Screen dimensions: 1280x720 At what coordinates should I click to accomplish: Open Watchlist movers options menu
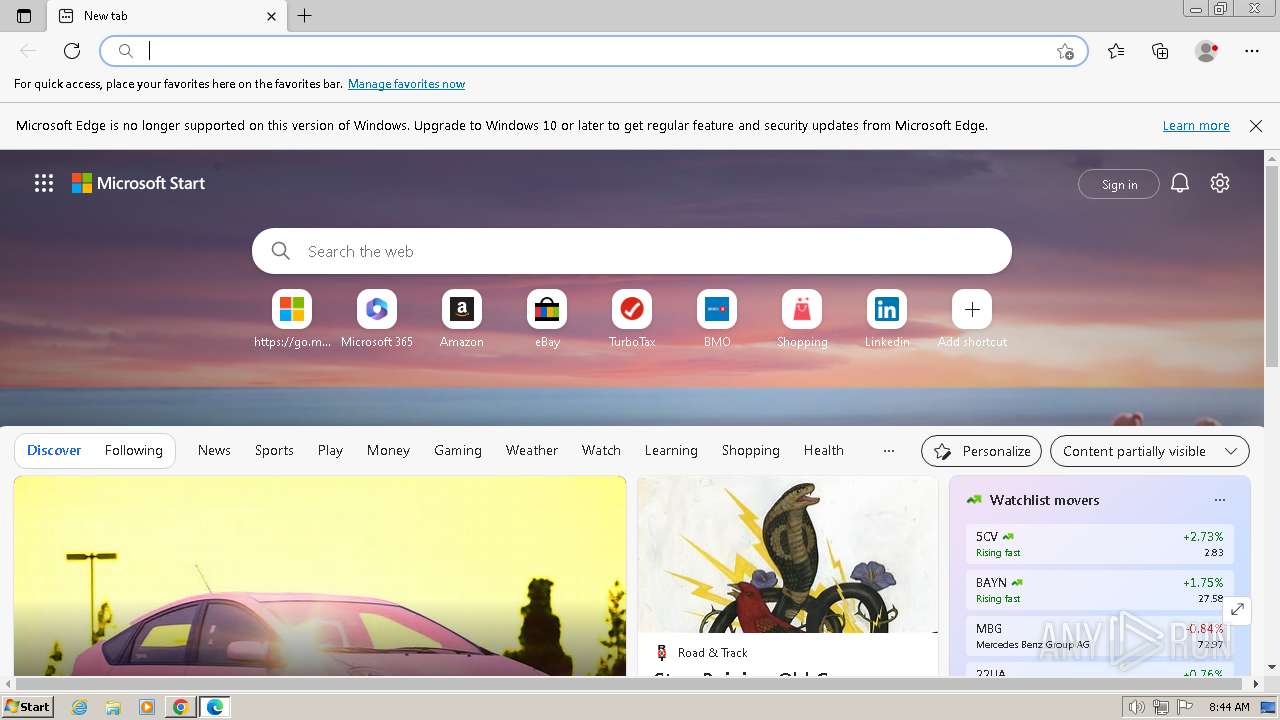[x=1219, y=500]
